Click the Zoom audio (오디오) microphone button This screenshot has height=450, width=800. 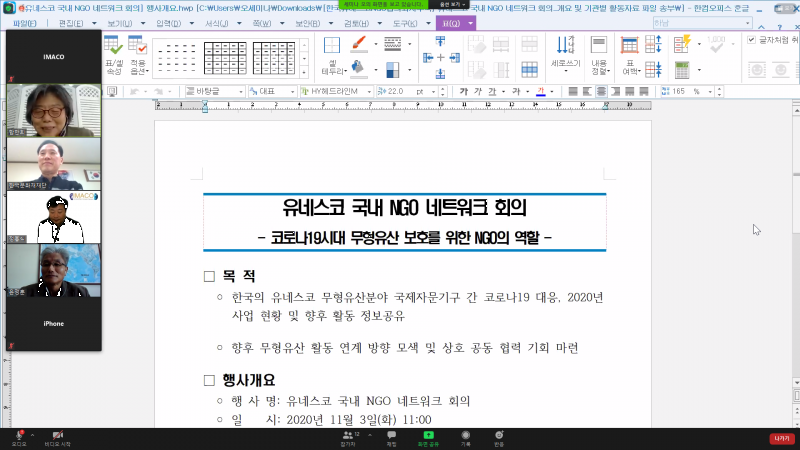(19, 438)
